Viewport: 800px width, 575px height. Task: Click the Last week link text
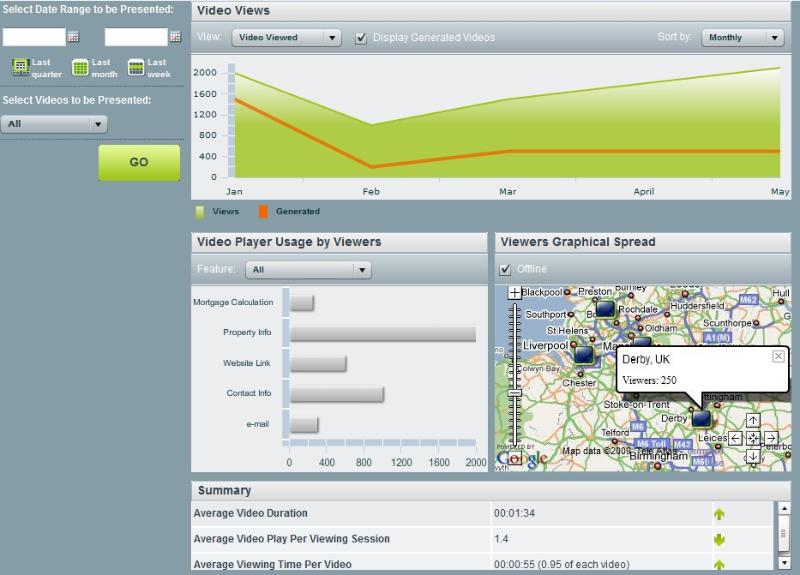[x=159, y=68]
